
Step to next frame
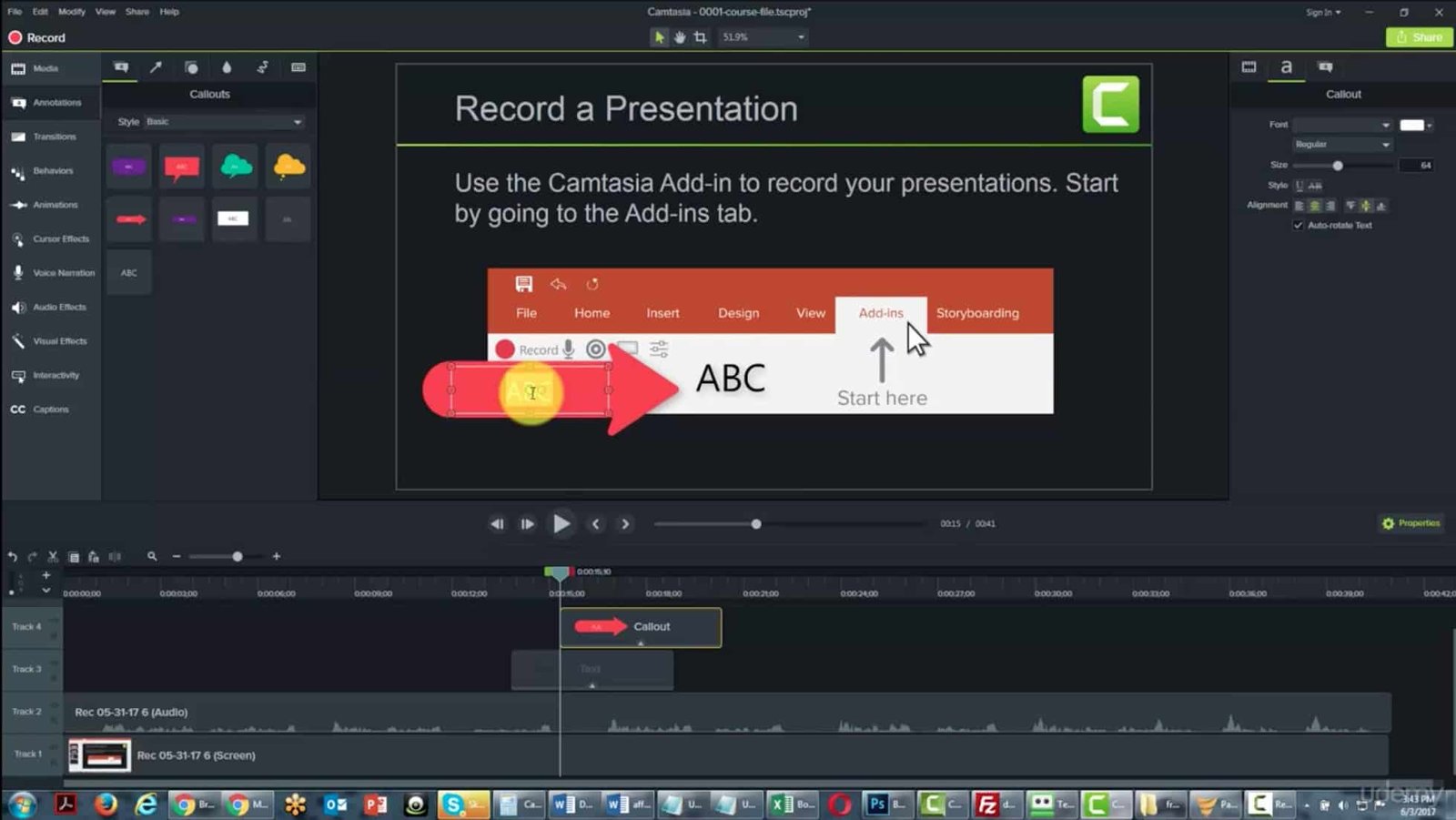coord(527,524)
